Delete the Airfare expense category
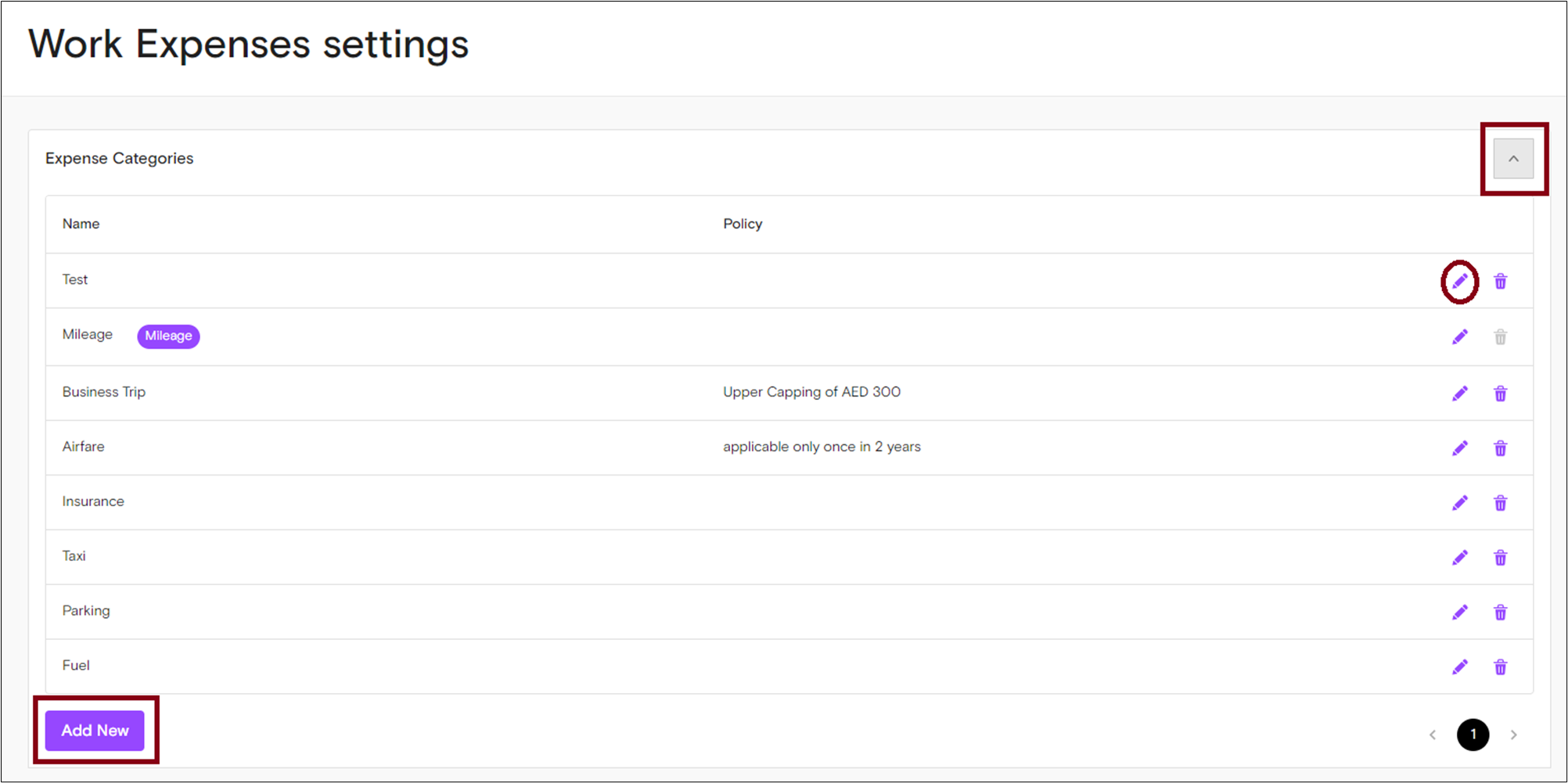Image resolution: width=1568 pixels, height=783 pixels. (1501, 447)
